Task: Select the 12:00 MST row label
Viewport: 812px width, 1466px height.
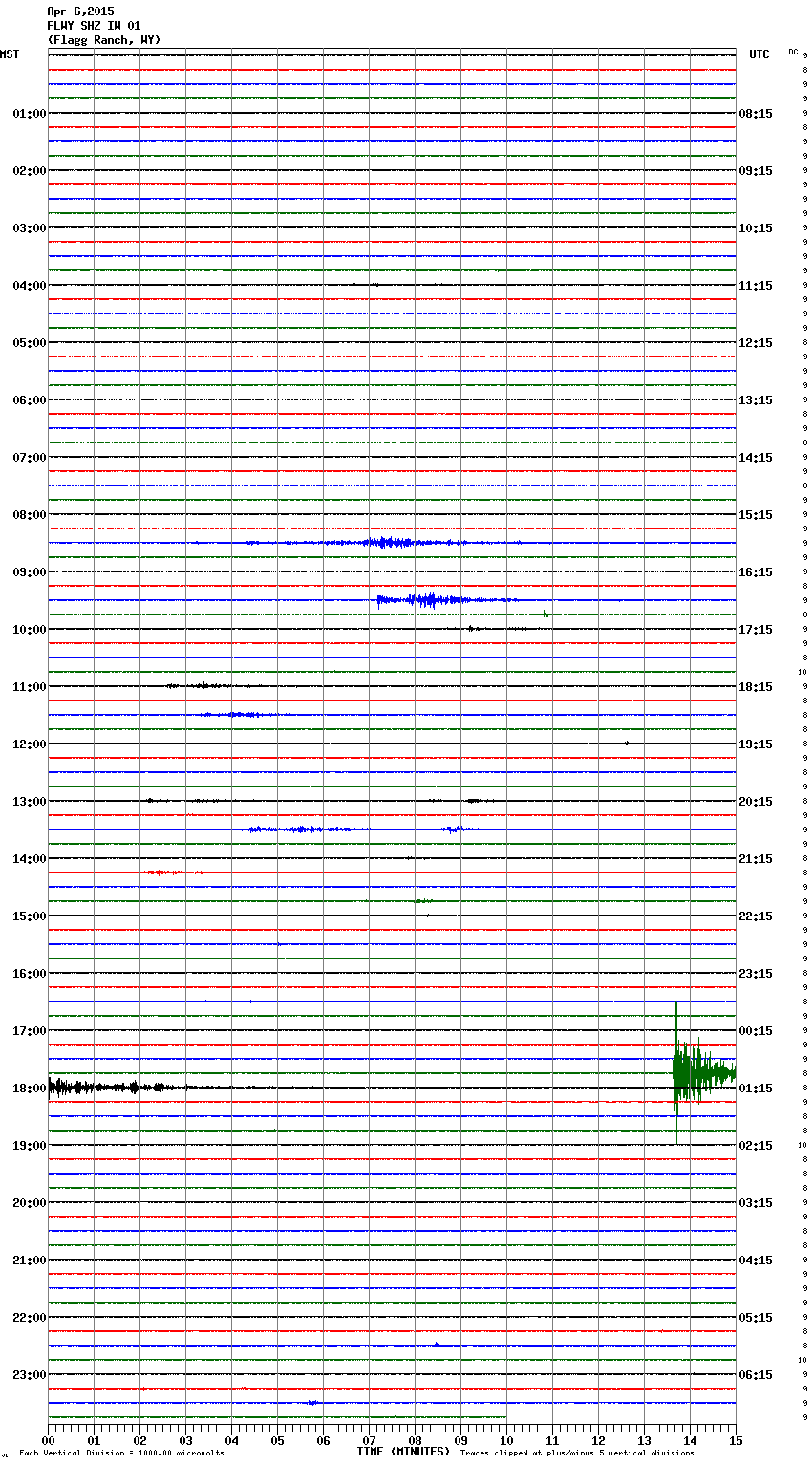Action: 30,744
